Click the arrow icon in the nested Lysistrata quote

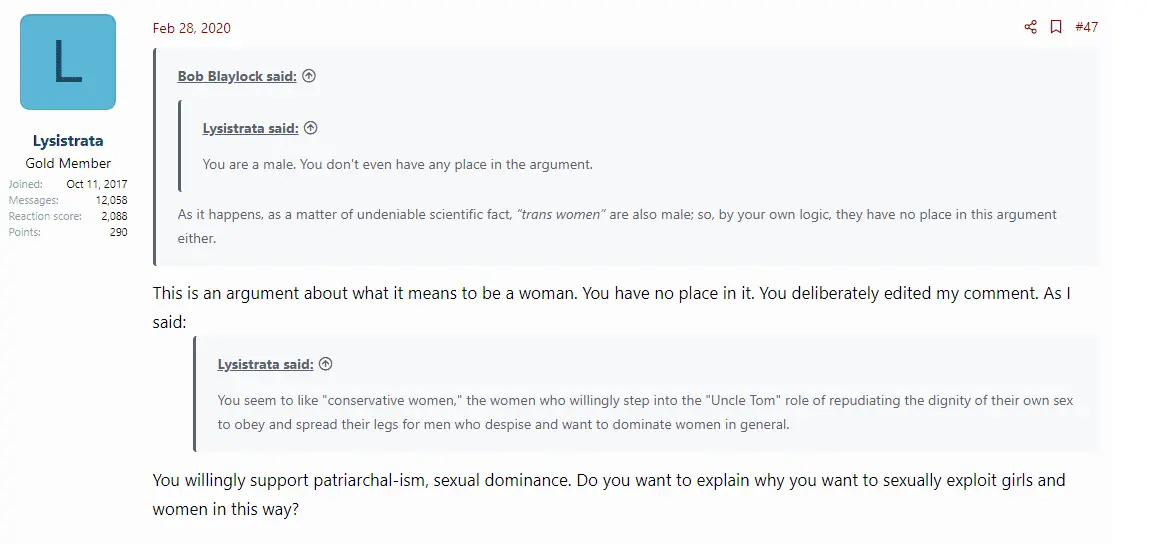pos(310,128)
